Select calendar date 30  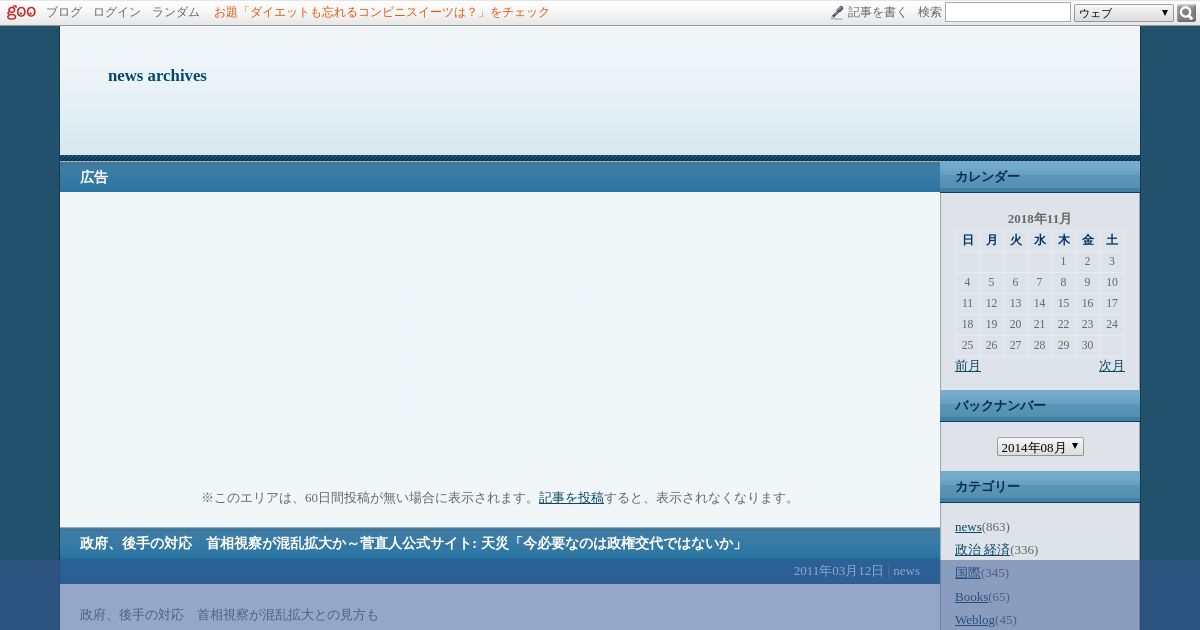pyautogui.click(x=1087, y=345)
